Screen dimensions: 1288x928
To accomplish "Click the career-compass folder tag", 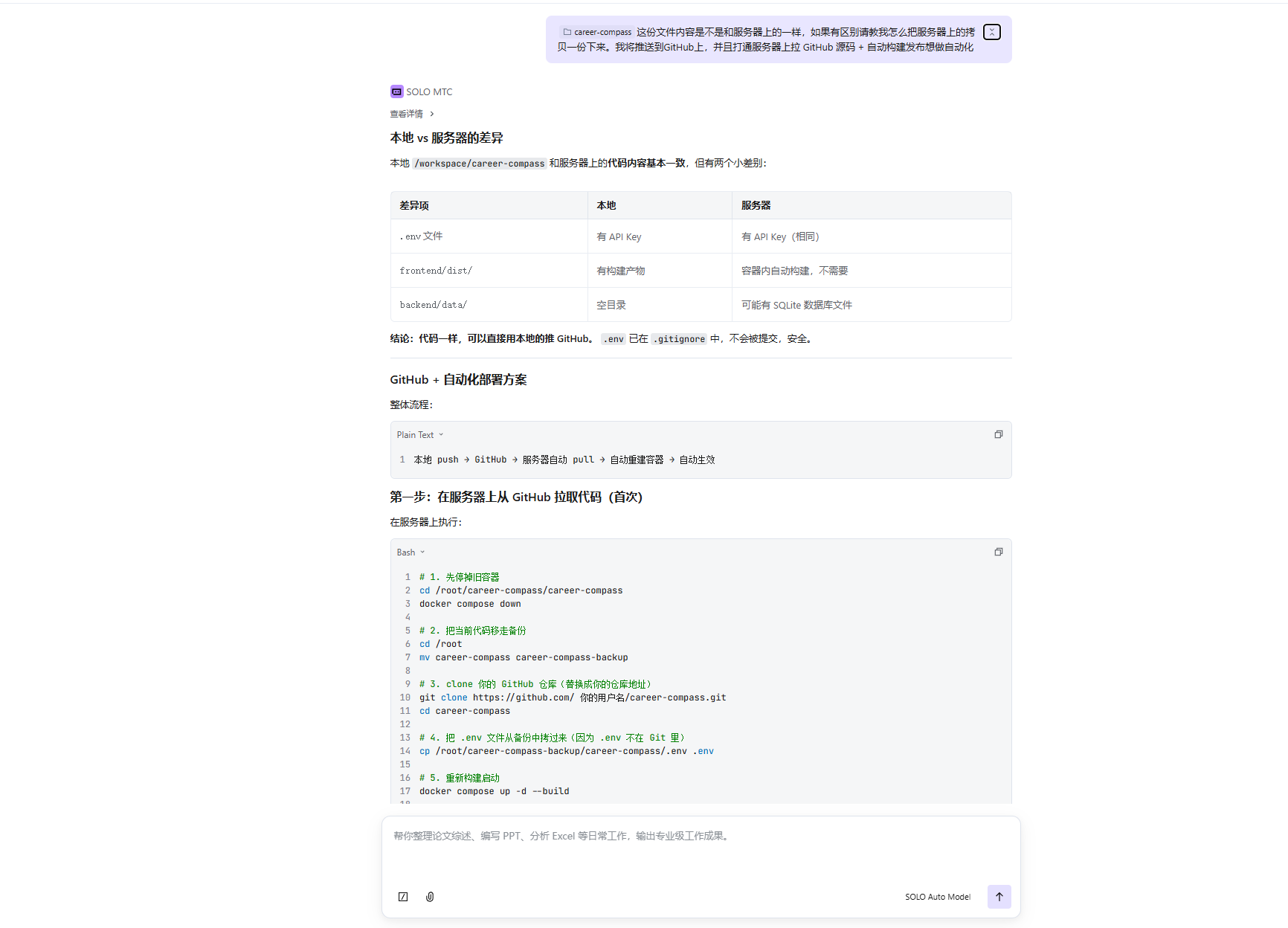I will (x=596, y=32).
